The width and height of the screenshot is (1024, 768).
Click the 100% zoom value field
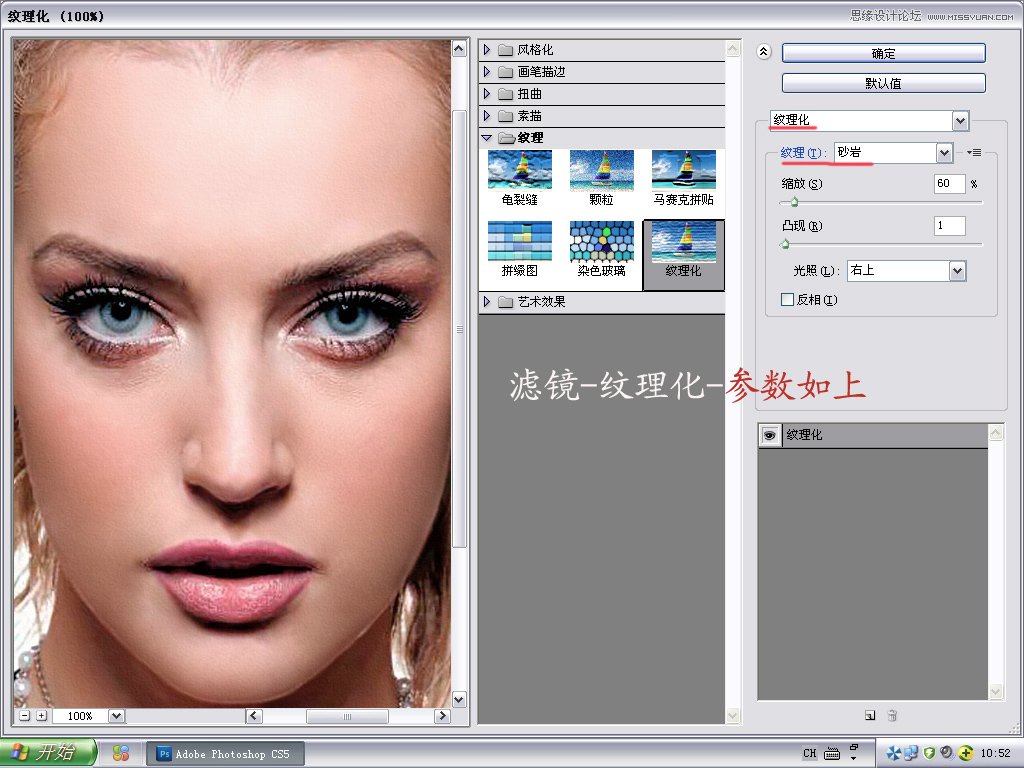point(80,716)
